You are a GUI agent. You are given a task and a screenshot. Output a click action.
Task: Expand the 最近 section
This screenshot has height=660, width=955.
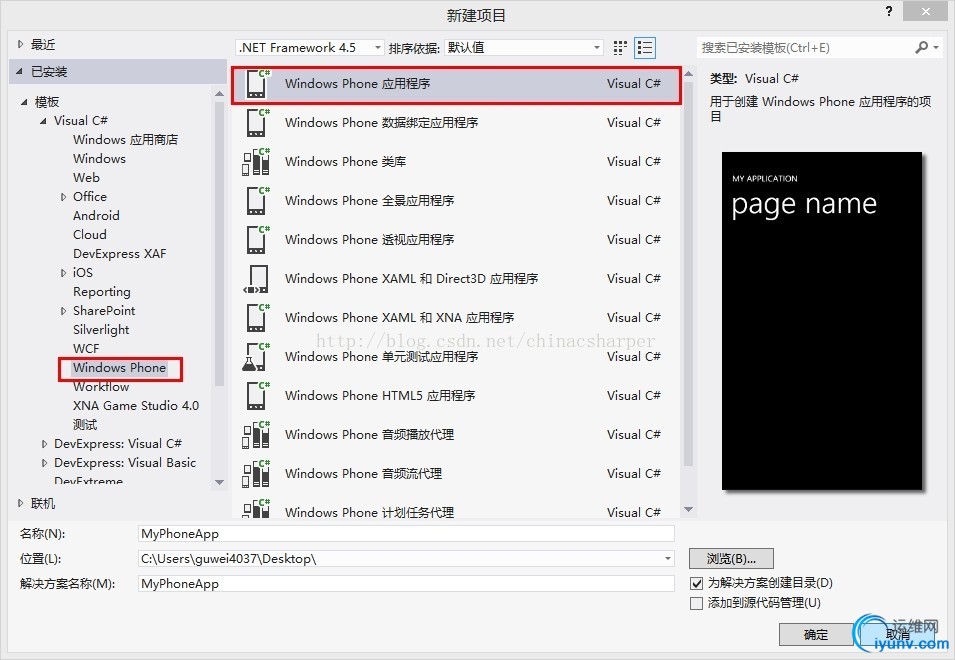tap(21, 44)
